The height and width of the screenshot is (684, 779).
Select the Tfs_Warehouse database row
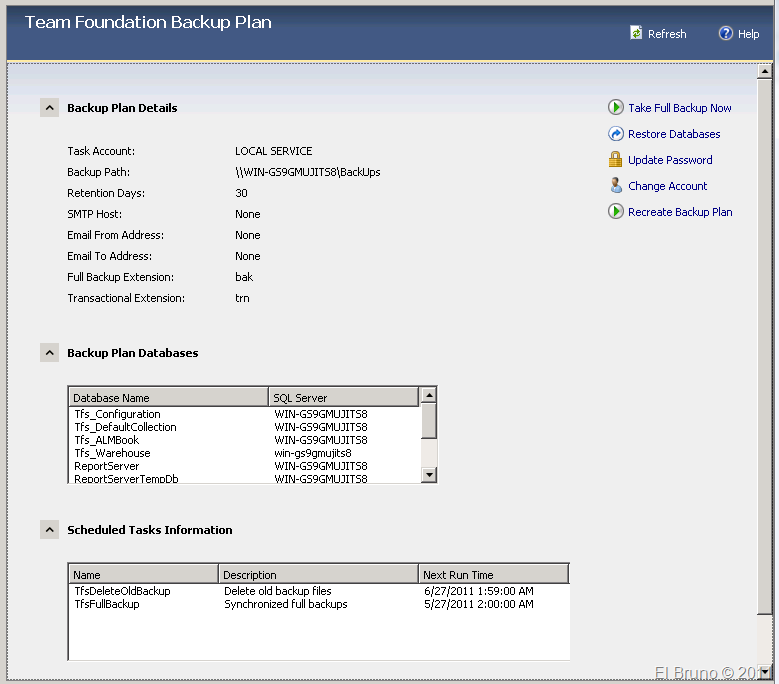point(112,453)
